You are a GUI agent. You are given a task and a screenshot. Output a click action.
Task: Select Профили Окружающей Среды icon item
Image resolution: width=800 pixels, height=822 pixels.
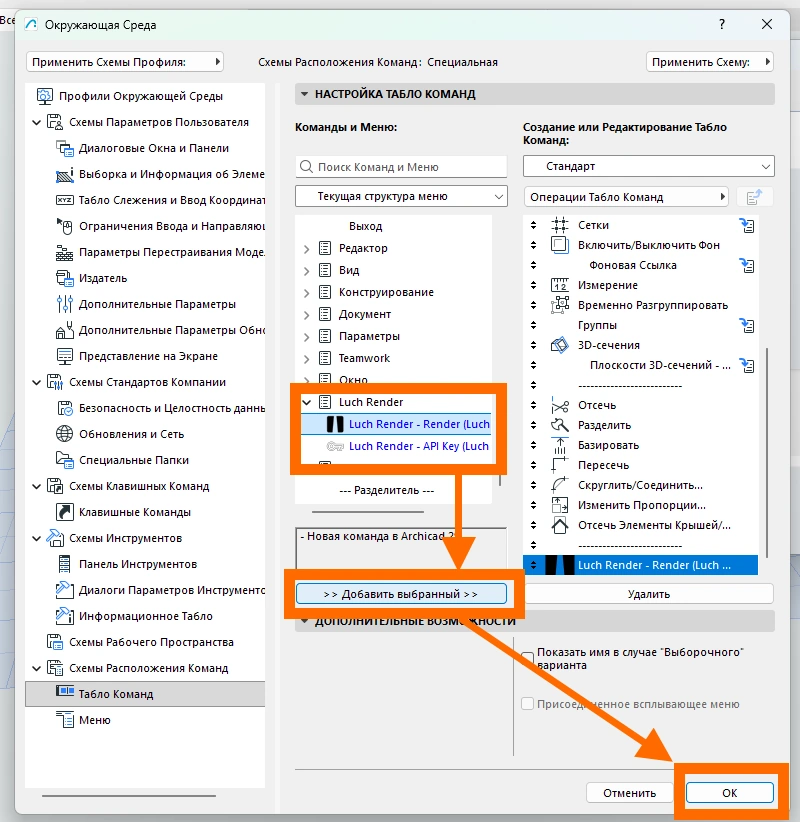point(45,96)
